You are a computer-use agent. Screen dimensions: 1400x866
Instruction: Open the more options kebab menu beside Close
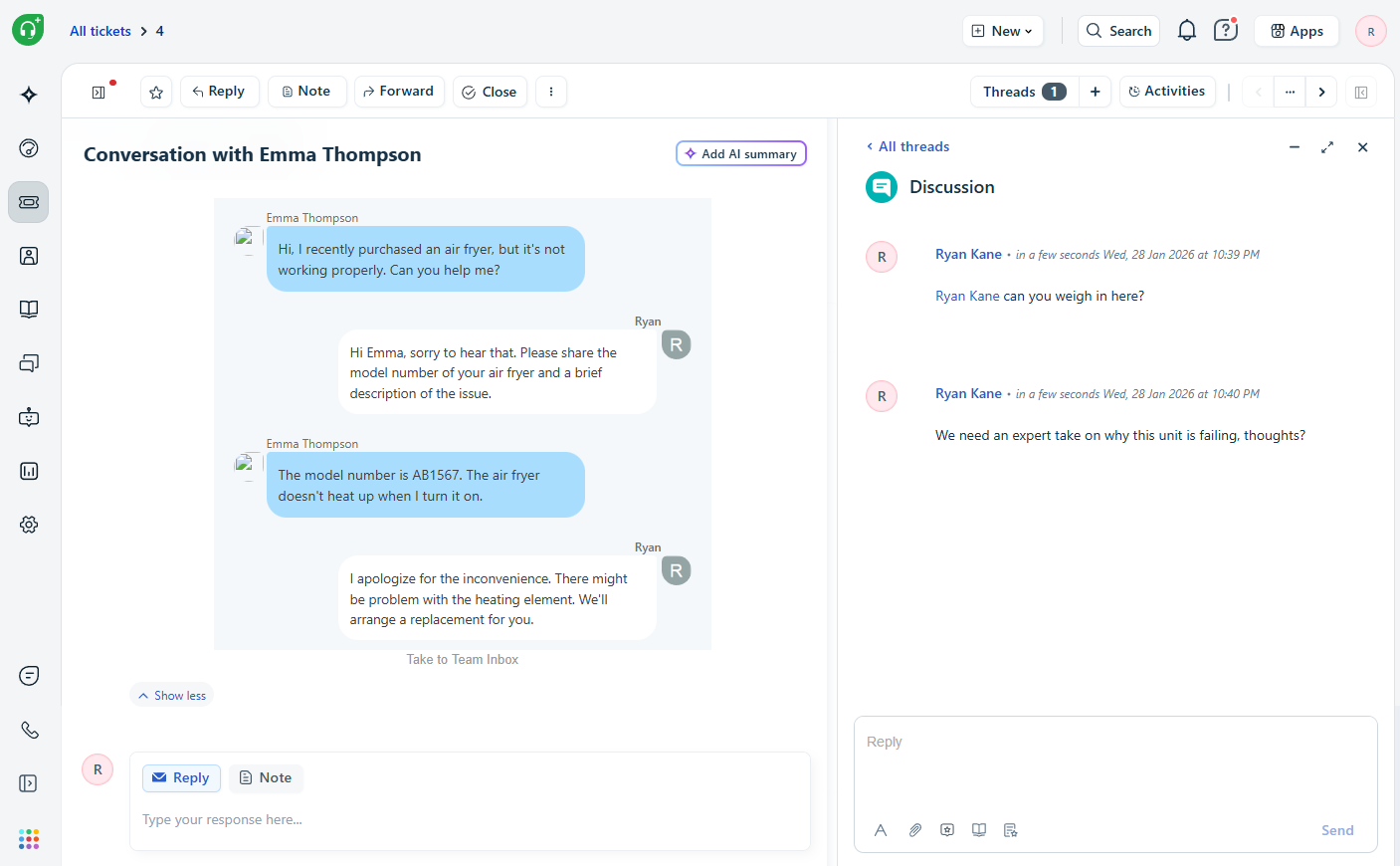pyautogui.click(x=551, y=91)
